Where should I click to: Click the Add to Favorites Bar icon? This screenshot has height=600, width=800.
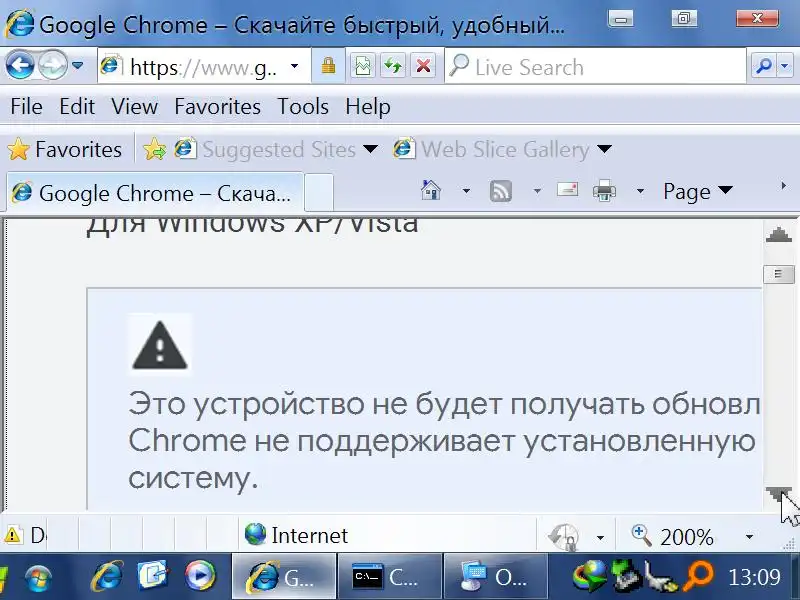pyautogui.click(x=154, y=149)
